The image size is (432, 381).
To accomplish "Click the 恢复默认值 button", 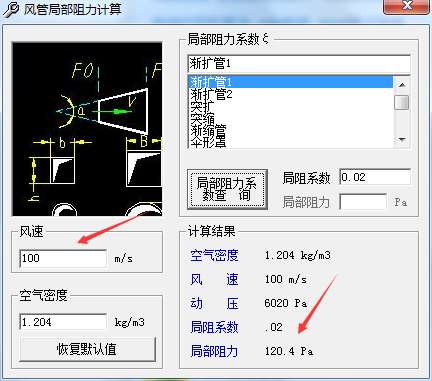I will pyautogui.click(x=87, y=349).
